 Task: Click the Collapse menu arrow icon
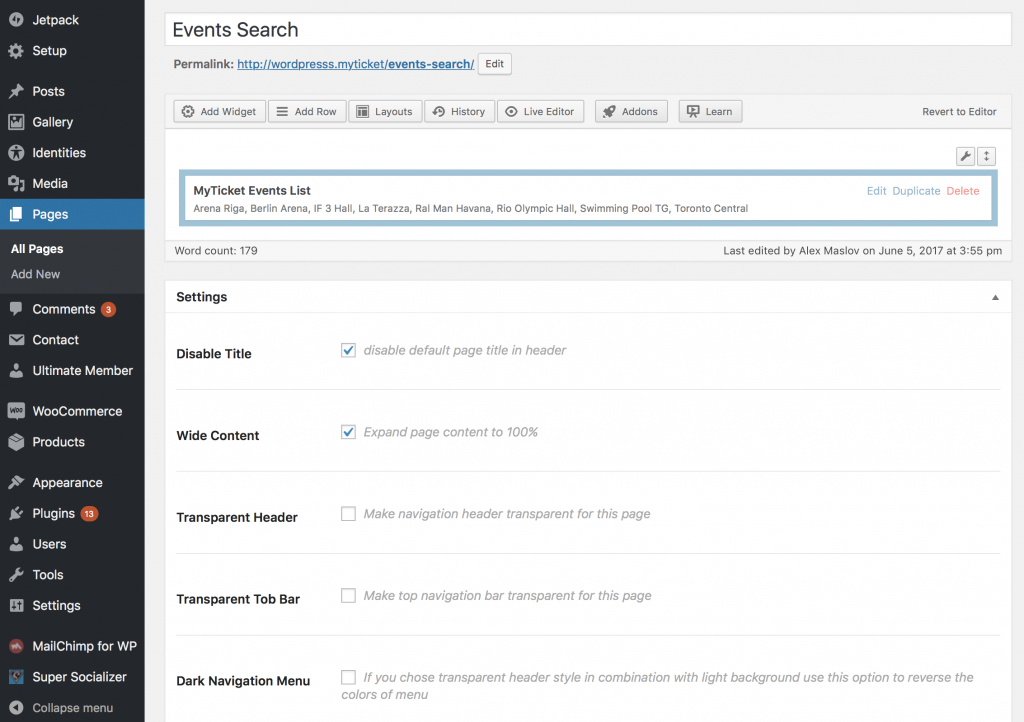point(16,708)
